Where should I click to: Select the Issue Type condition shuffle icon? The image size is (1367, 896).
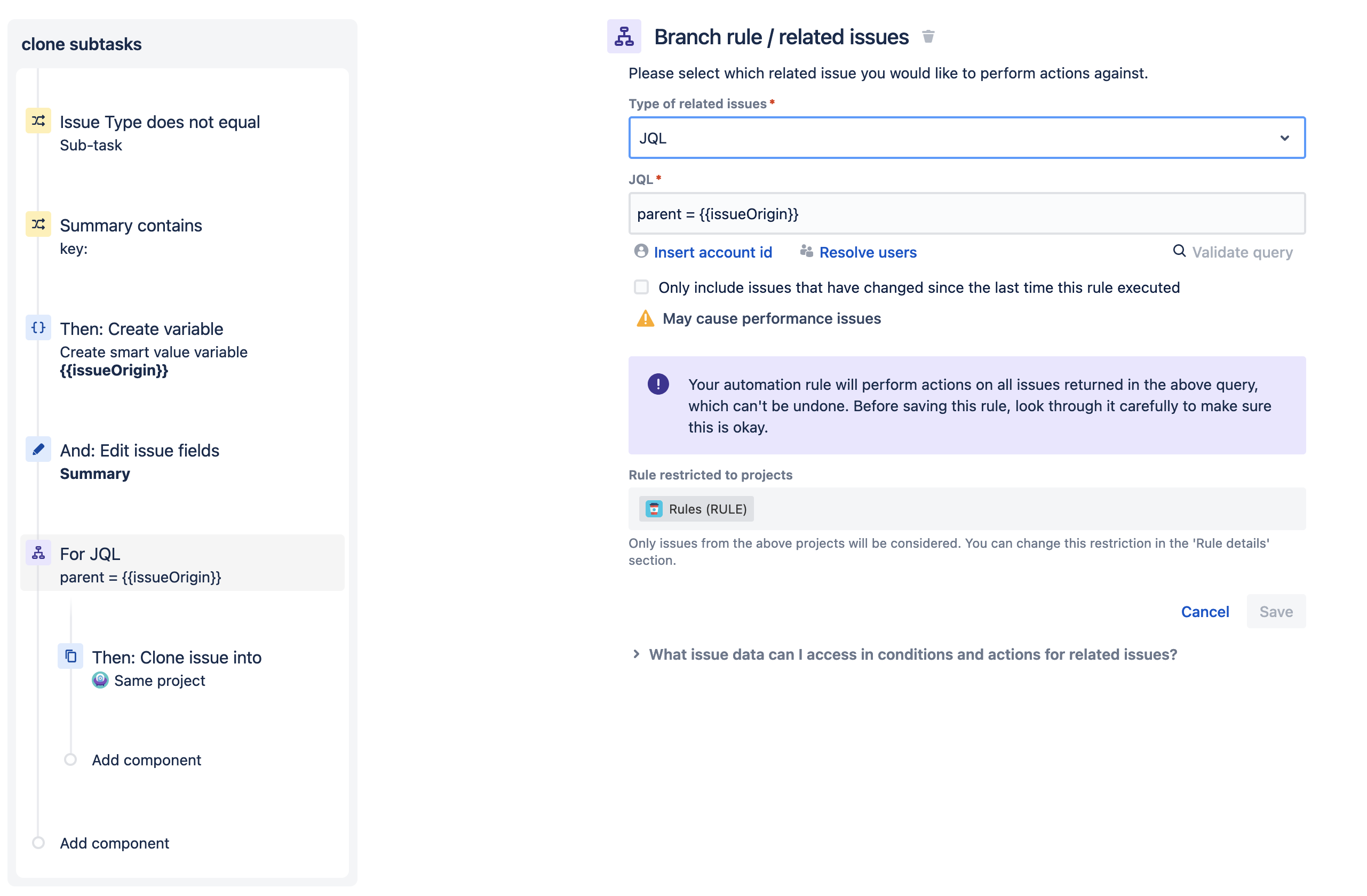(x=38, y=121)
